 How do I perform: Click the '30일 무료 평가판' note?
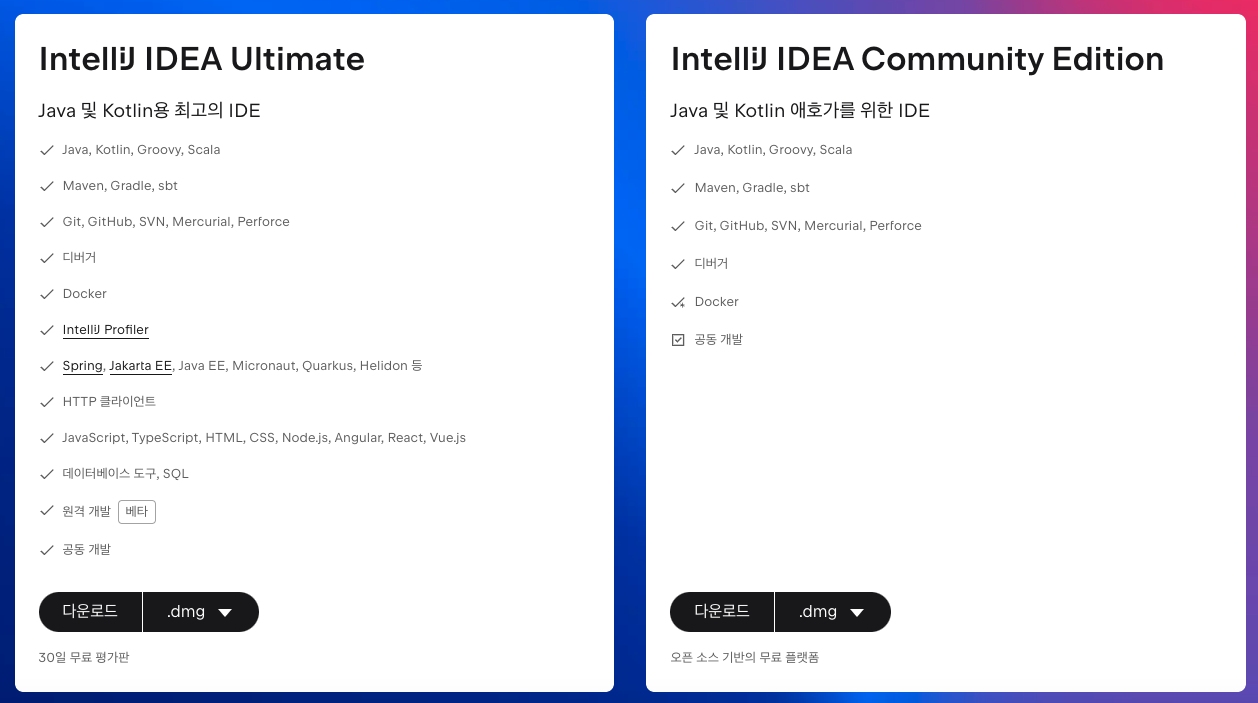click(x=84, y=658)
